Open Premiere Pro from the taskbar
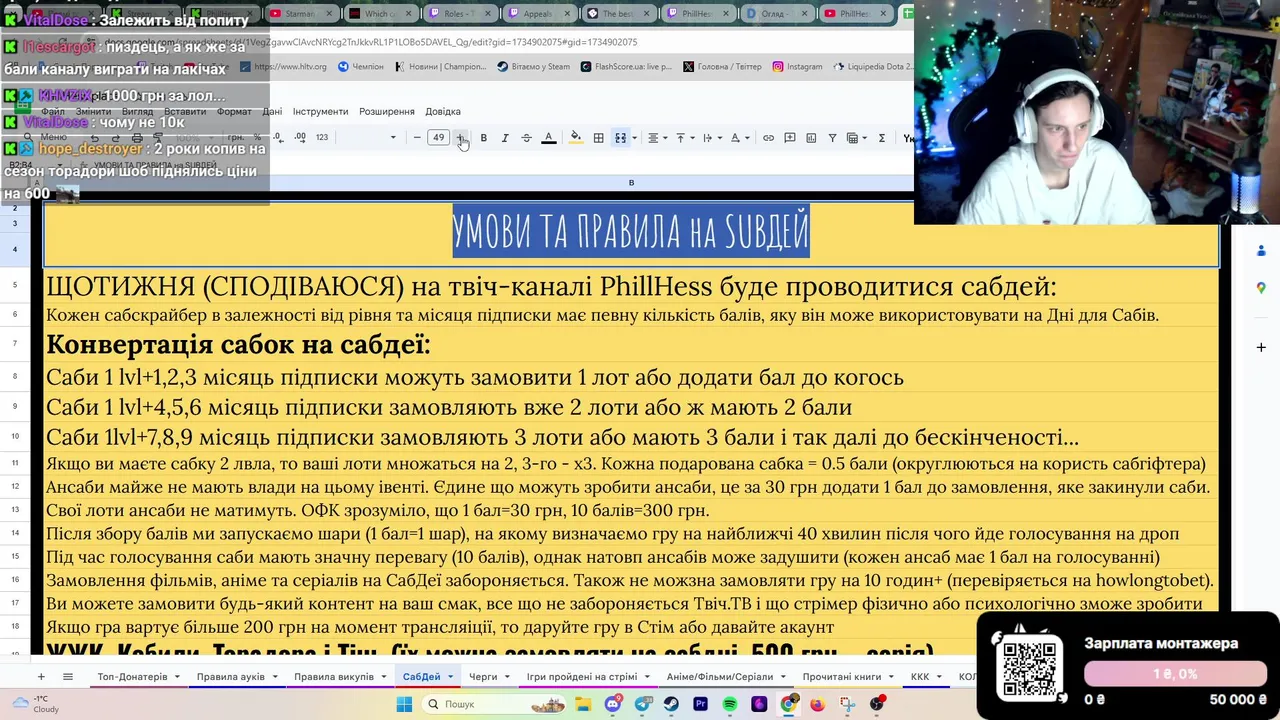This screenshot has height=720, width=1280. (700, 704)
